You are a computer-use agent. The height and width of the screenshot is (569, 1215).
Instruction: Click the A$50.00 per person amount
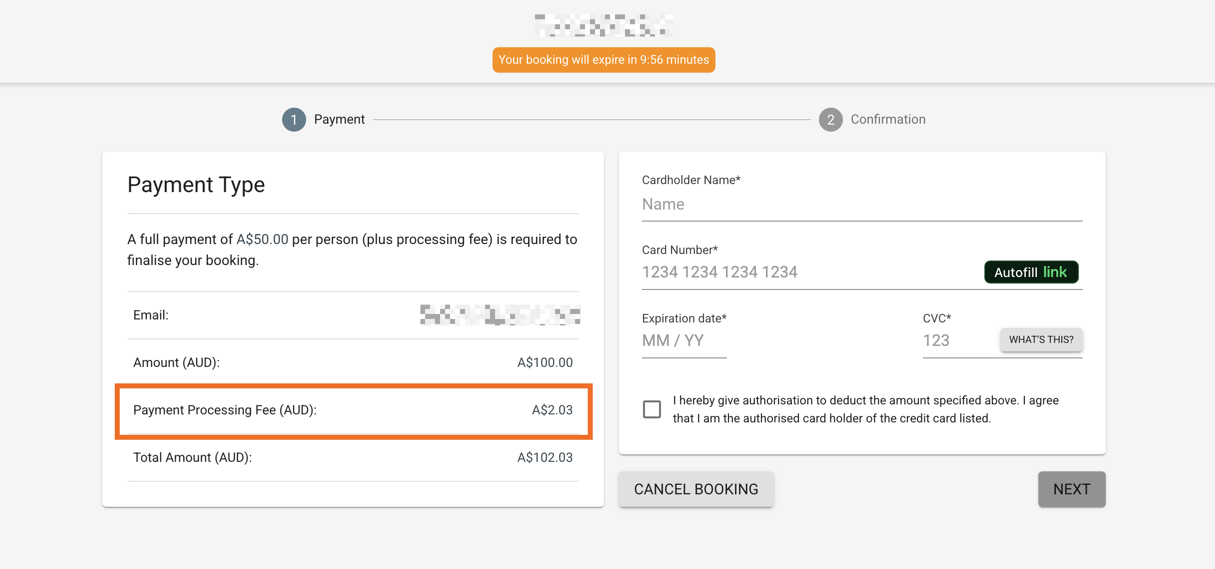click(262, 240)
